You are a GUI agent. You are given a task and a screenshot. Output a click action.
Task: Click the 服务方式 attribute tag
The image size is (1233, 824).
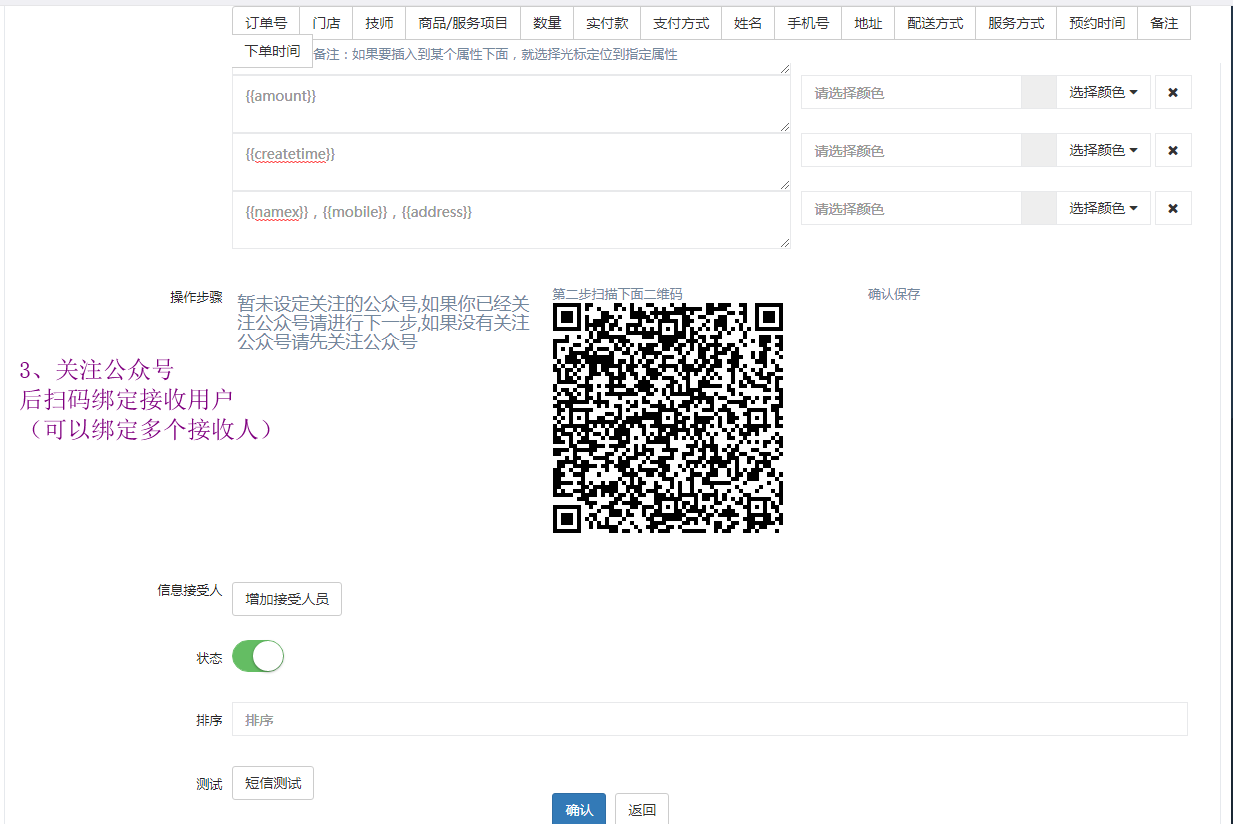1016,23
